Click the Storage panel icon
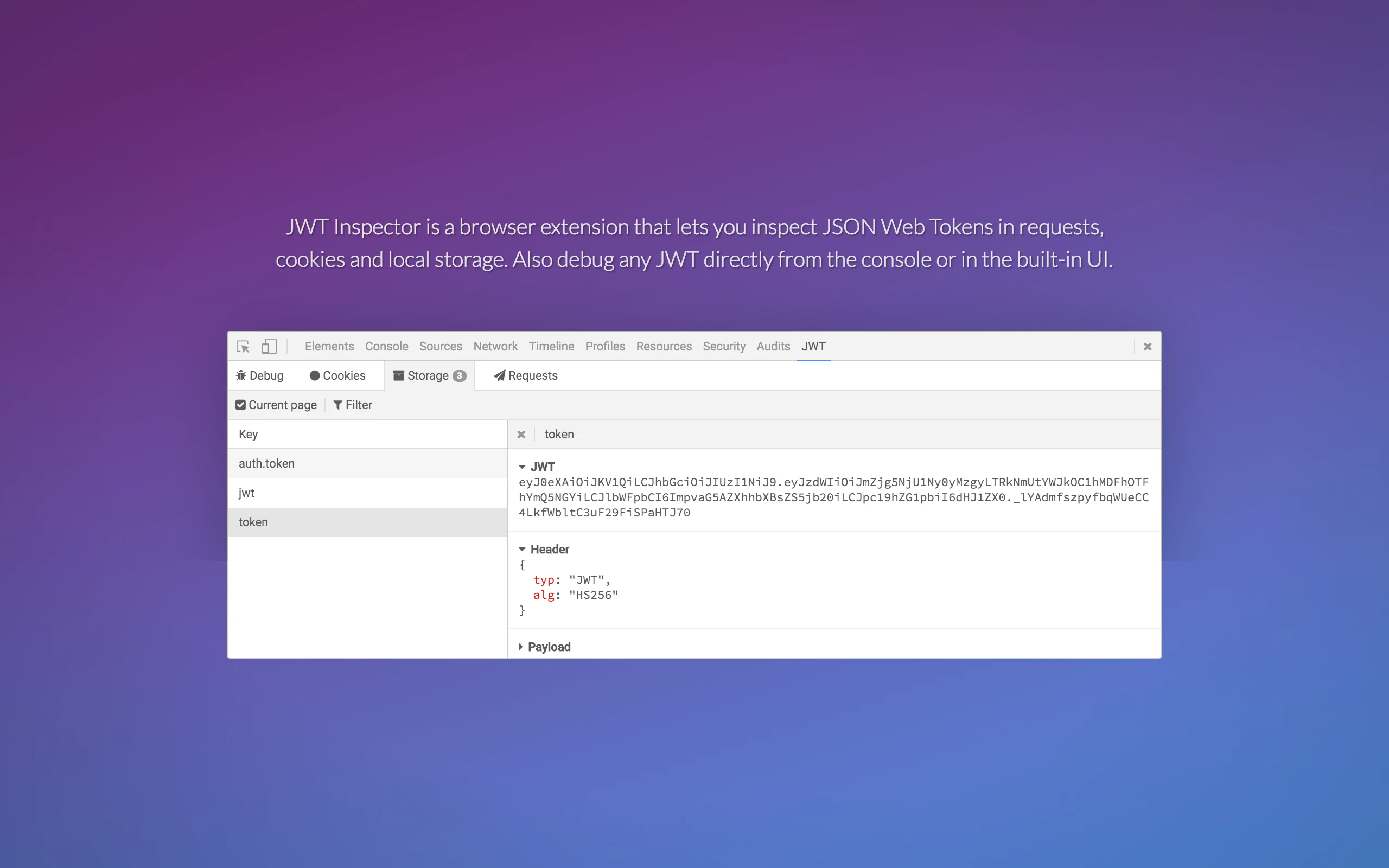Screen dimensions: 1389x868 pos(398,375)
